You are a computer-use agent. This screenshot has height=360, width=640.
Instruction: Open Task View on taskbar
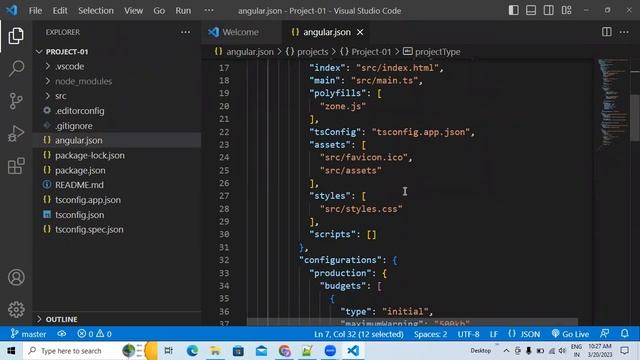(169, 351)
